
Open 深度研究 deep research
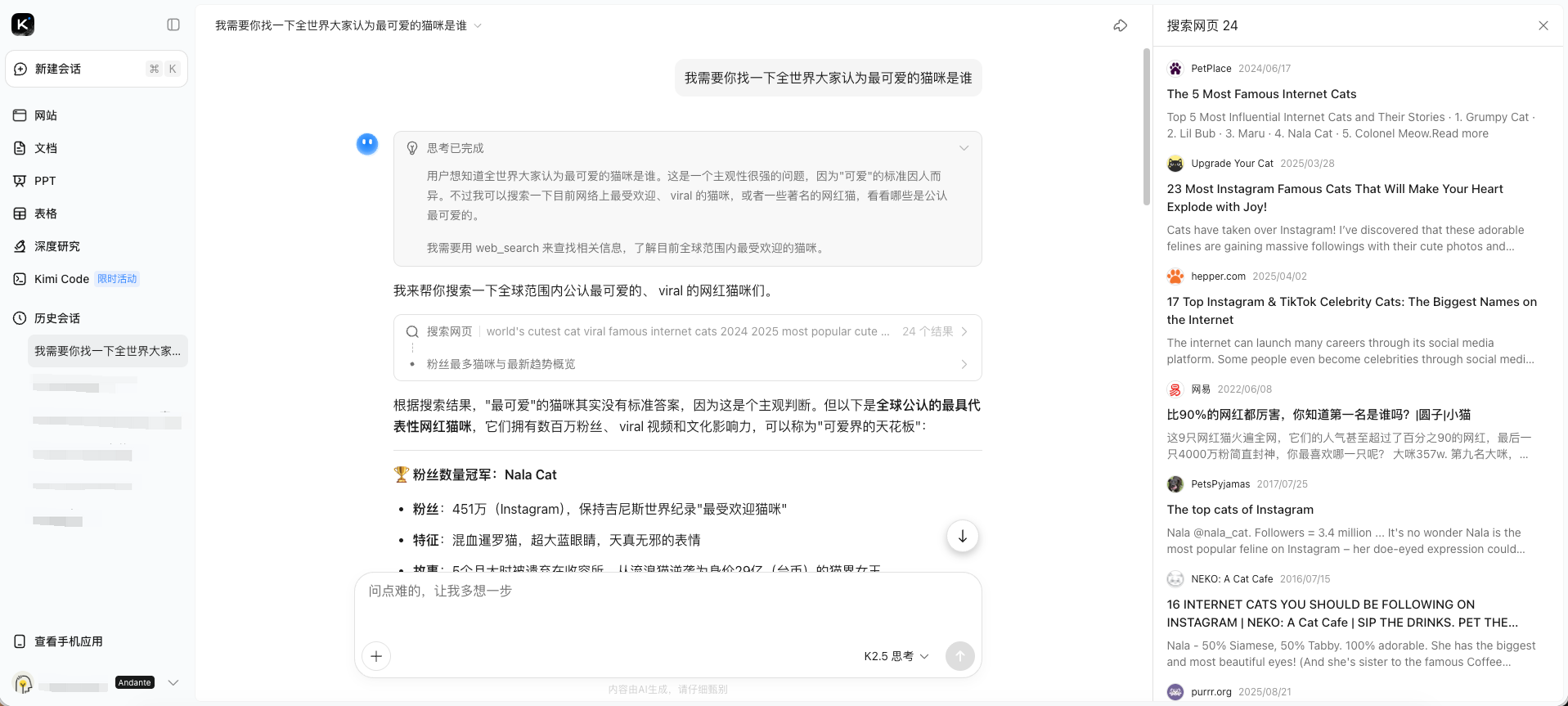(x=97, y=246)
